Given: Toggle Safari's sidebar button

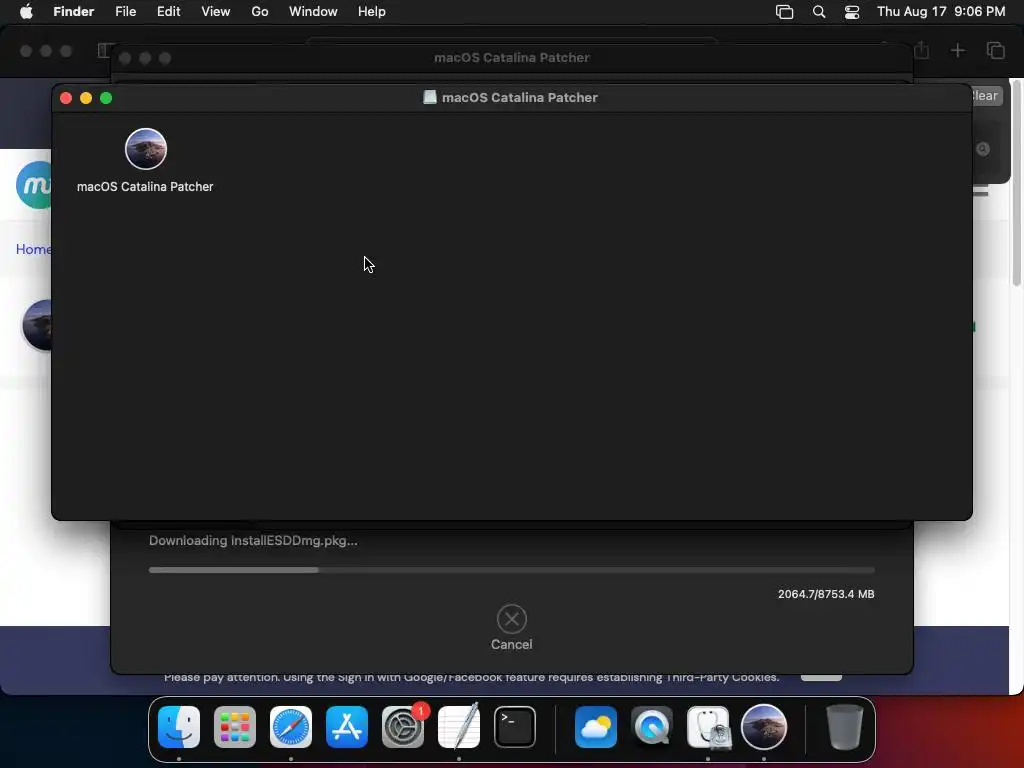Looking at the screenshot, I should coord(104,50).
